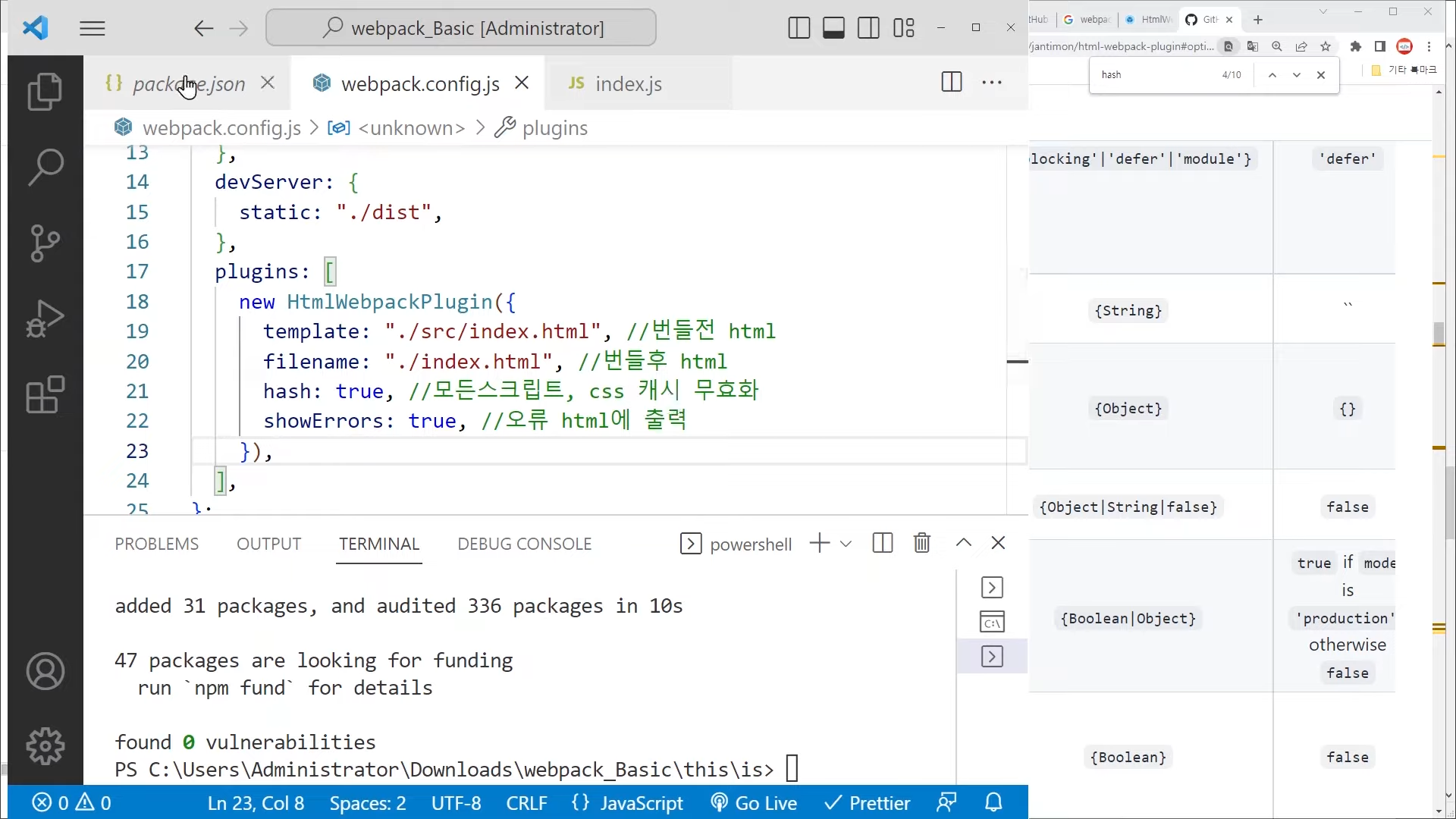This screenshot has width=1456, height=819.
Task: Open the Manage gear icon
Action: tap(45, 746)
